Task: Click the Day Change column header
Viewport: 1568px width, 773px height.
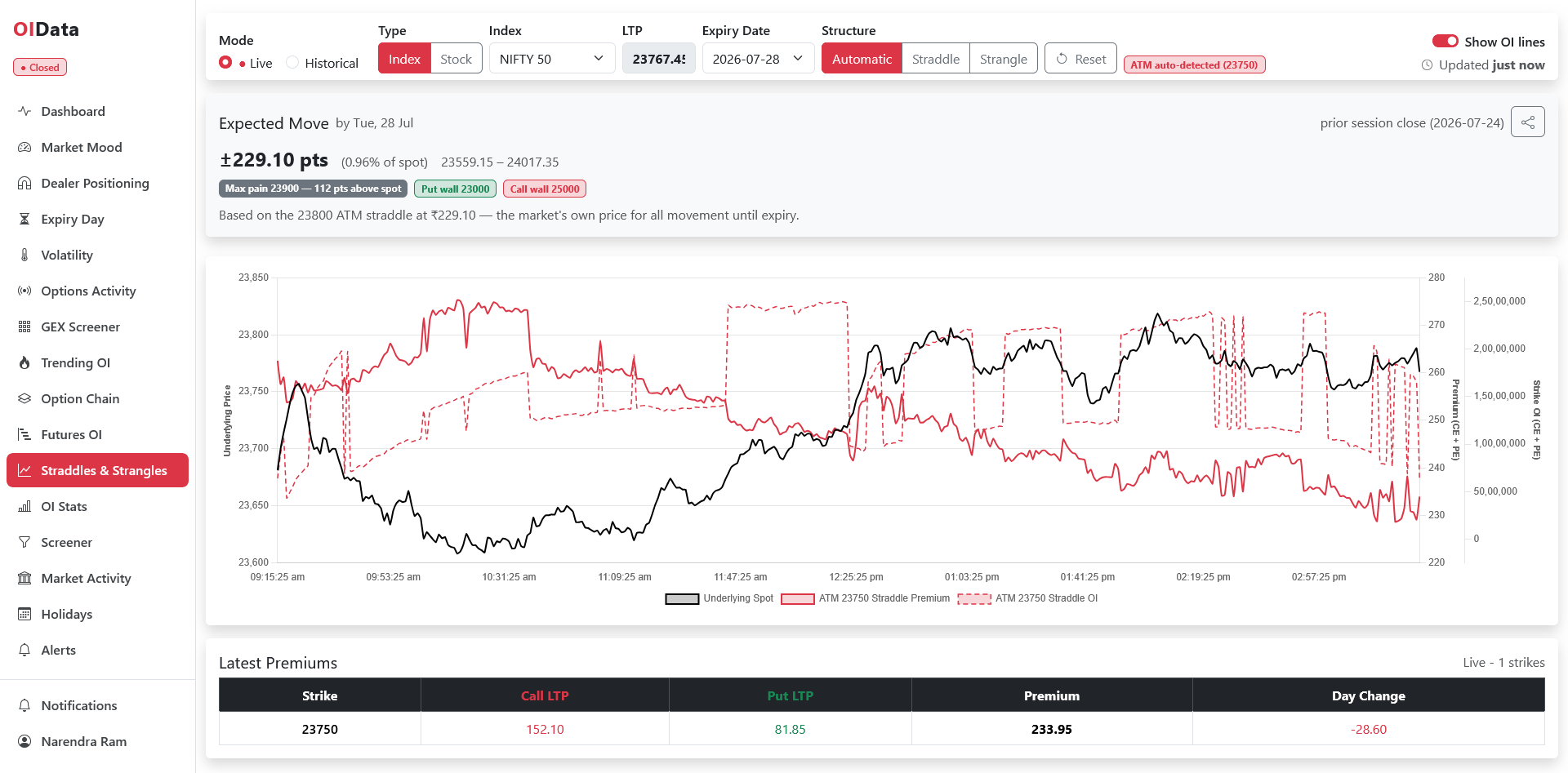Action: click(x=1368, y=695)
